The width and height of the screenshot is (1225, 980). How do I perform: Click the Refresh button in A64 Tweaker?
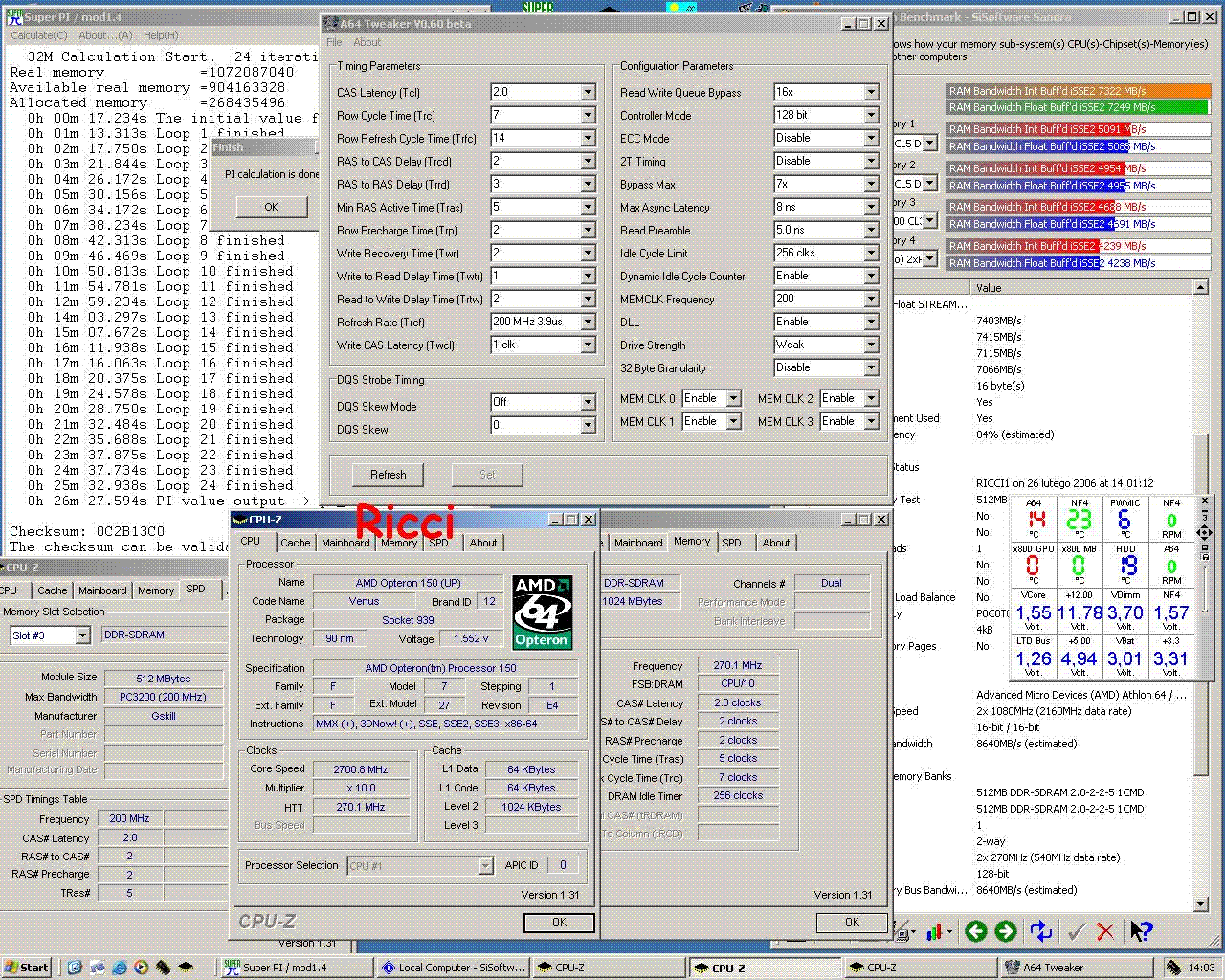388,474
